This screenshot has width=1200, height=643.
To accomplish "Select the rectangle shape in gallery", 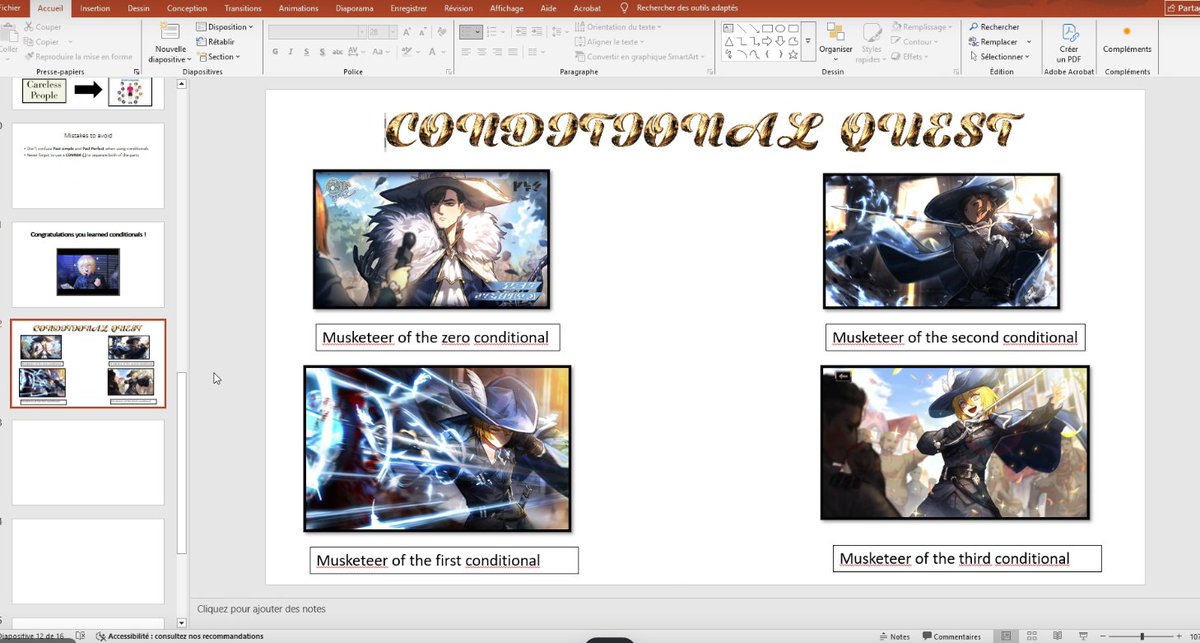I will [767, 29].
